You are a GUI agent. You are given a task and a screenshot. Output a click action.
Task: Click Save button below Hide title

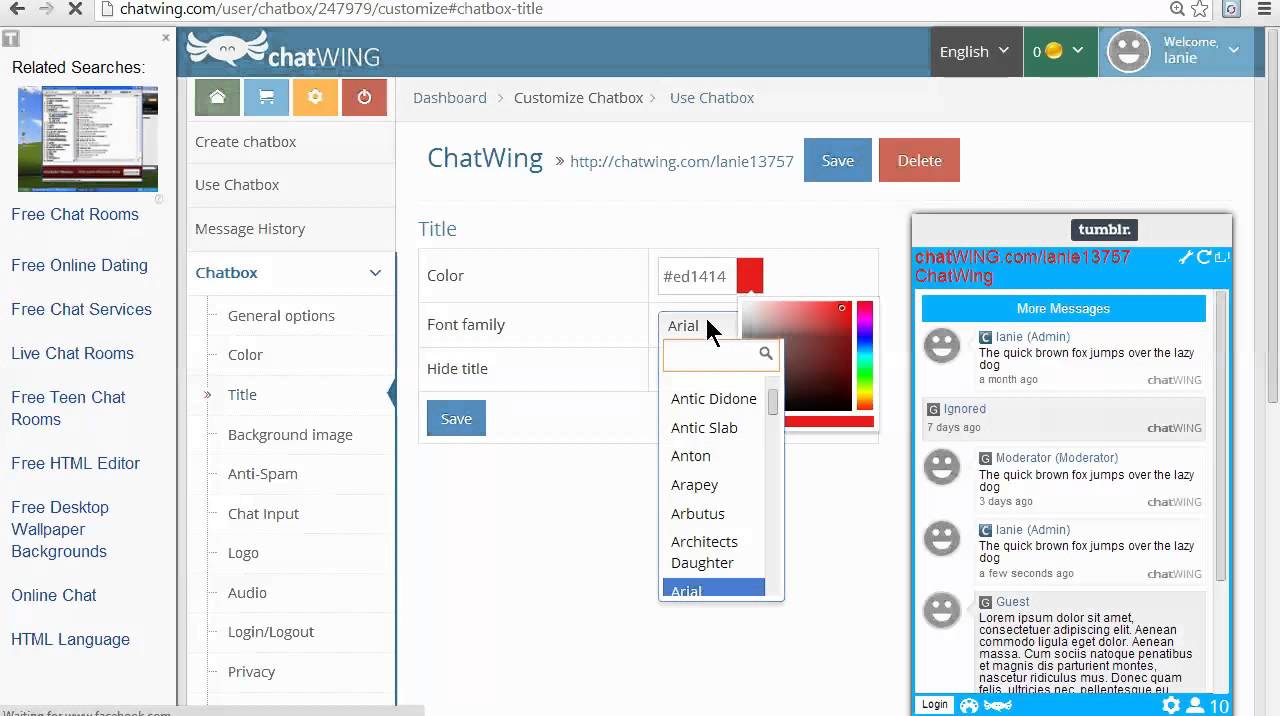456,418
